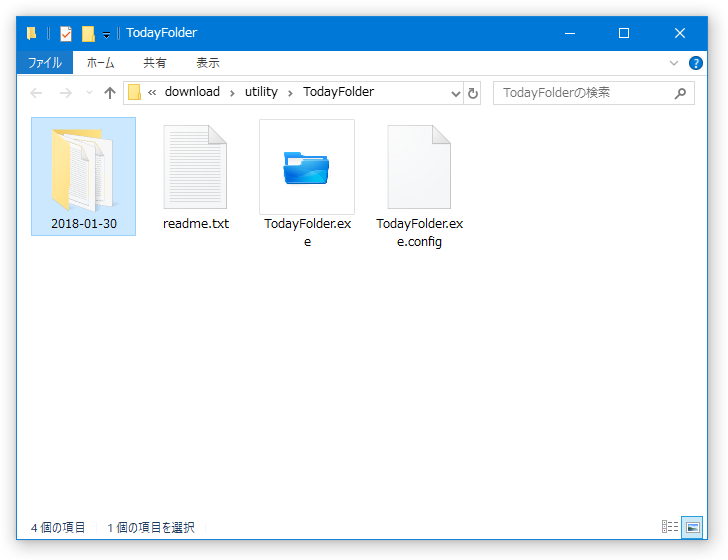
Task: Select the readme.txt file icon
Action: click(x=195, y=167)
